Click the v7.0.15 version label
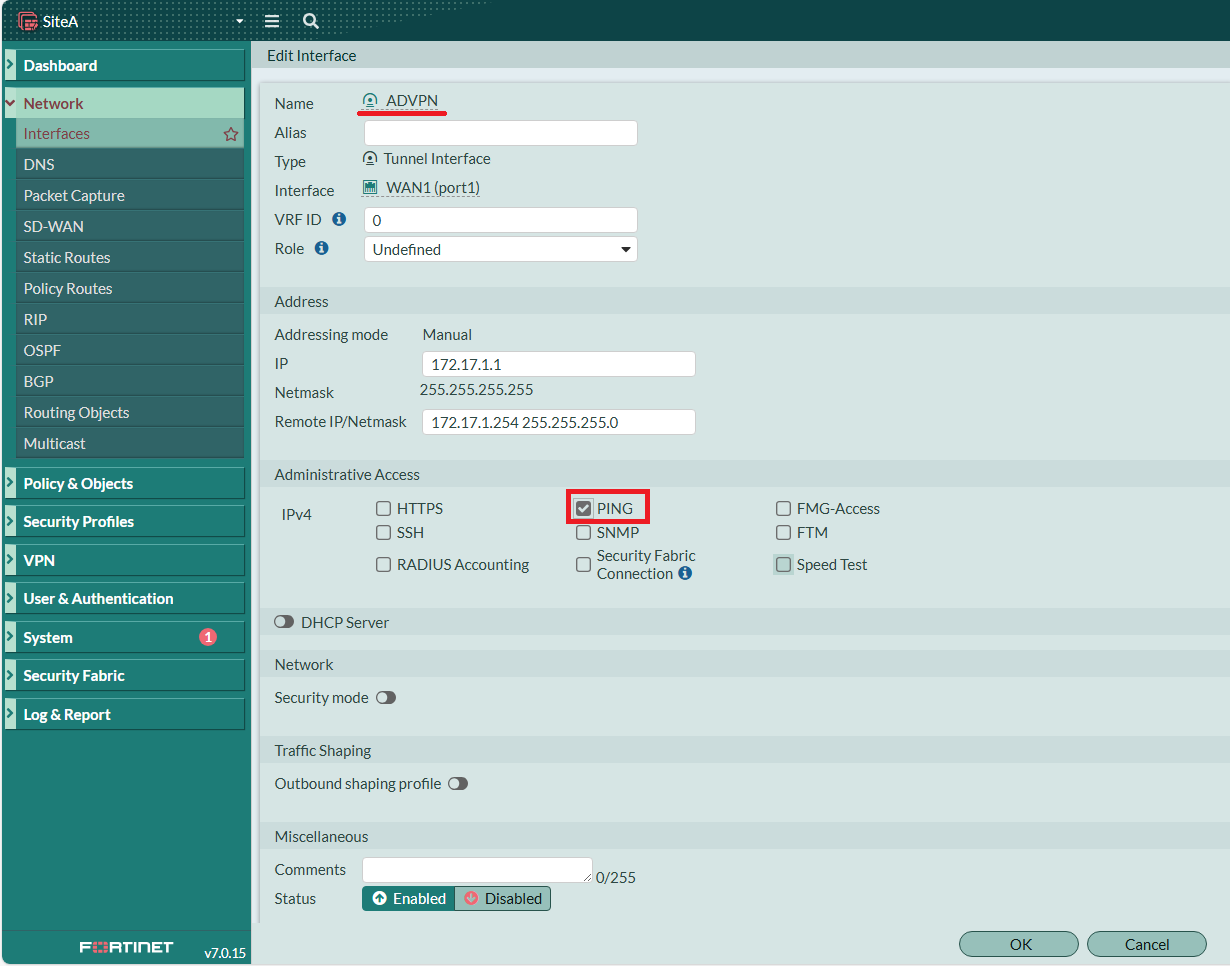Screen dimensions: 1230x966 225,953
